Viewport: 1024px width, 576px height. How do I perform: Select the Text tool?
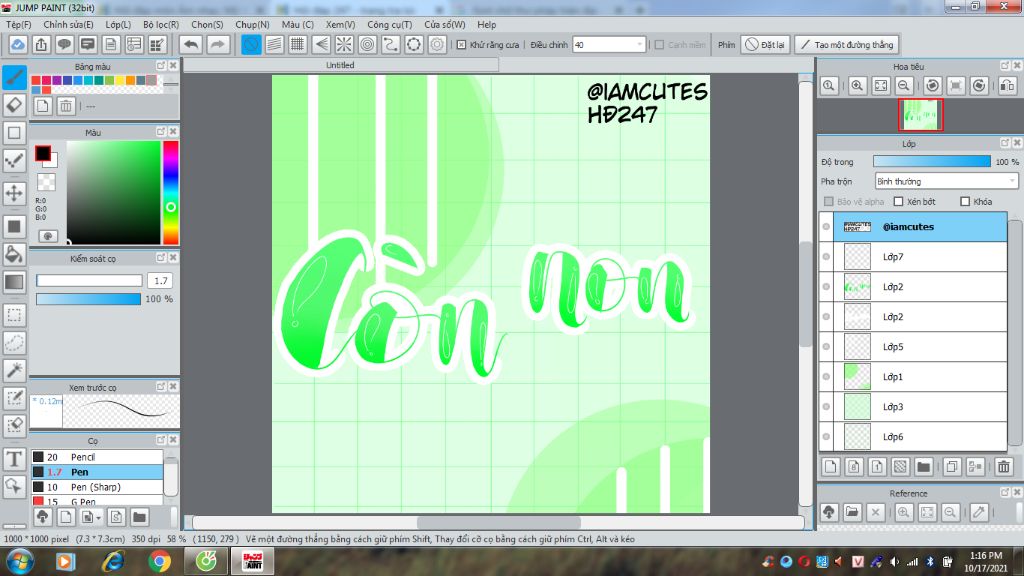(14, 458)
